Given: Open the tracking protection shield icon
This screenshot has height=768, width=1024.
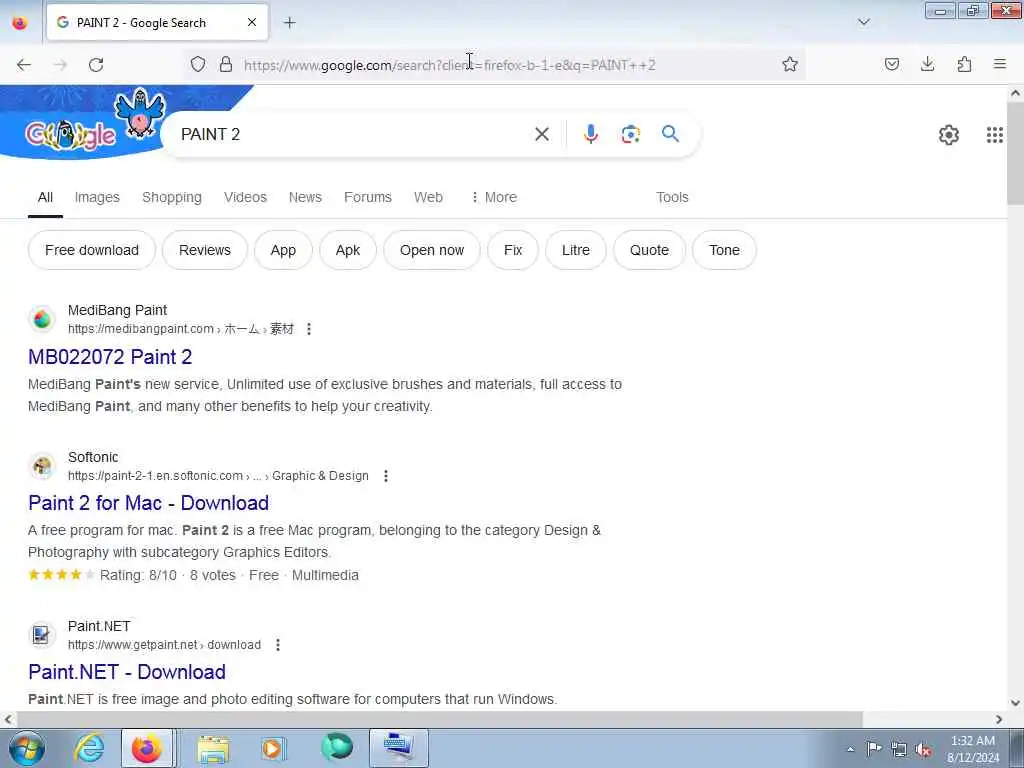Looking at the screenshot, I should click(198, 65).
